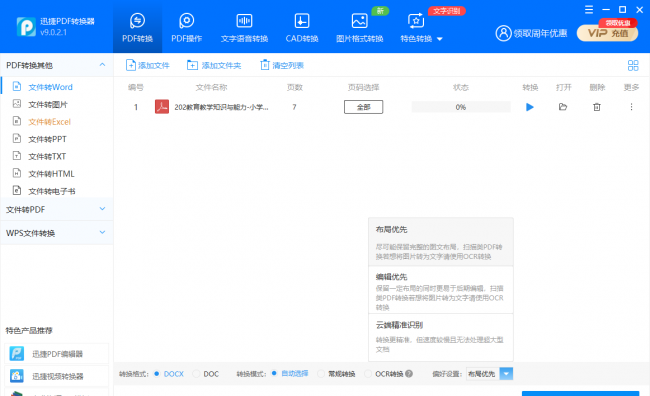This screenshot has width=650, height=396.
Task: Open the hamburger main menu icon
Action: pyautogui.click(x=589, y=10)
